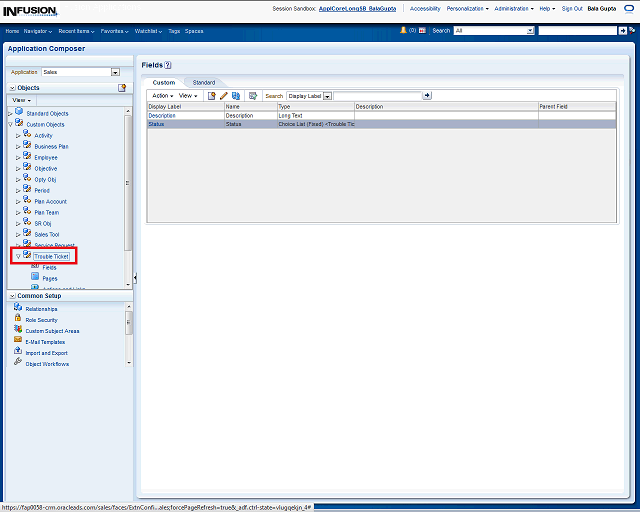Click the notifications bell icon

[403, 30]
